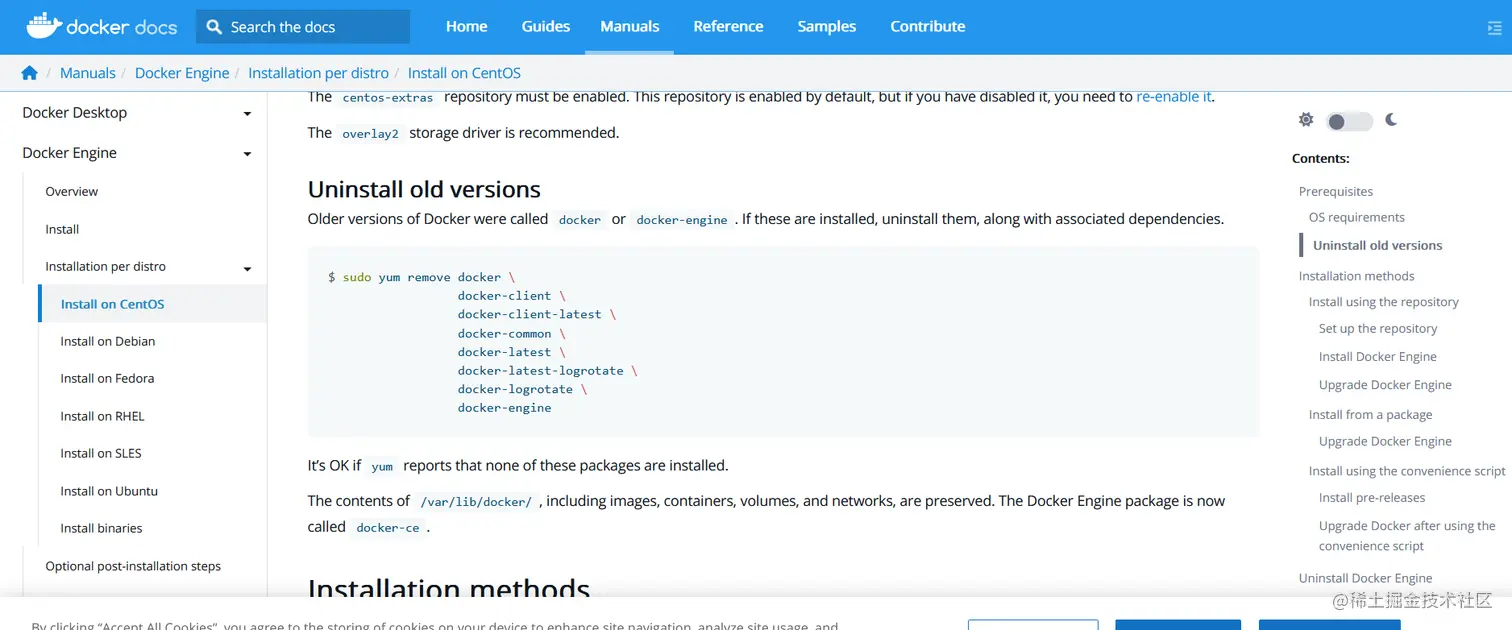Viewport: 1512px width, 630px height.
Task: Jump to Uninstall old versions in contents
Action: (x=1378, y=245)
